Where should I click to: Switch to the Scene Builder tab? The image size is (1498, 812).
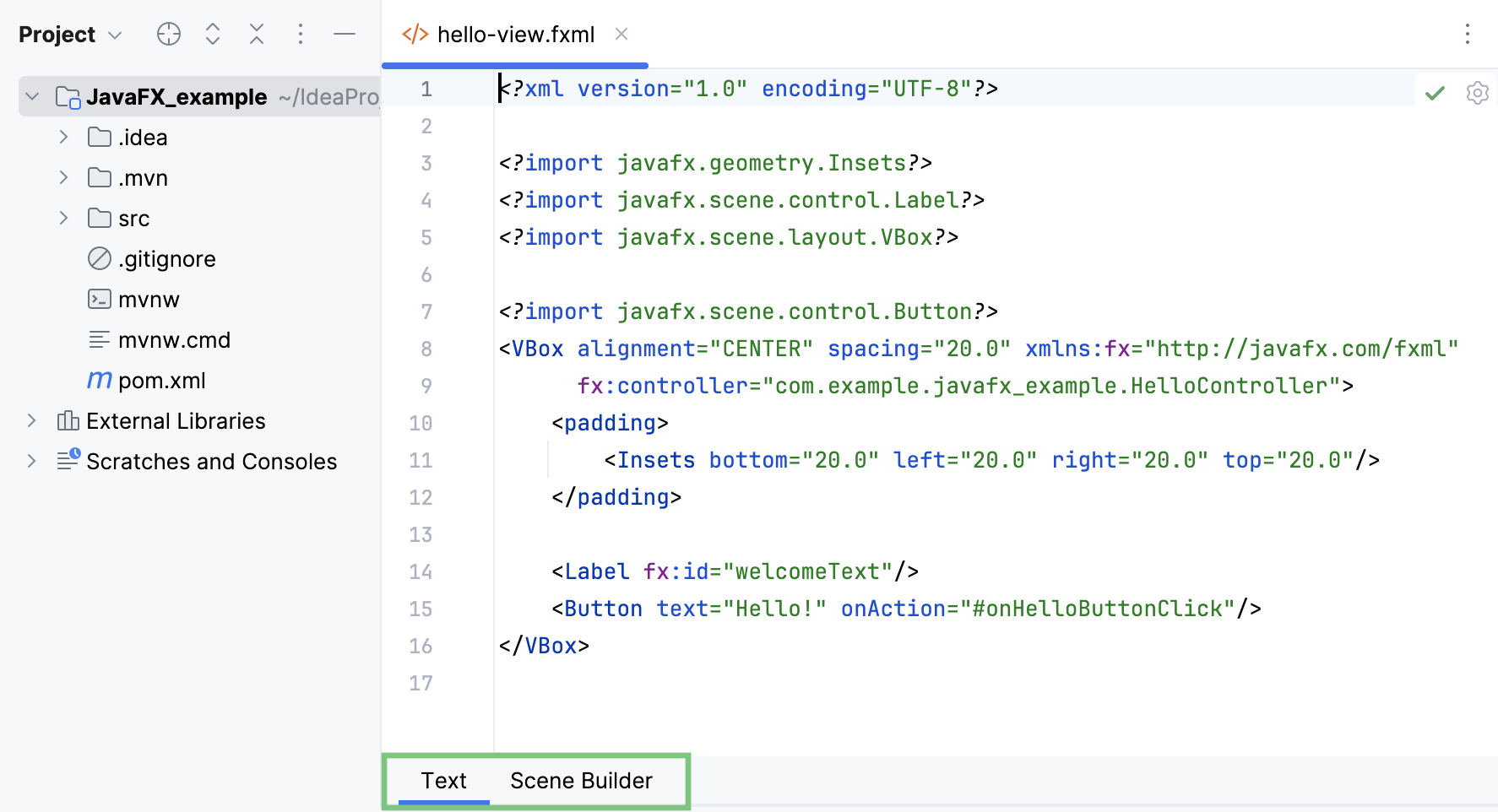point(580,781)
